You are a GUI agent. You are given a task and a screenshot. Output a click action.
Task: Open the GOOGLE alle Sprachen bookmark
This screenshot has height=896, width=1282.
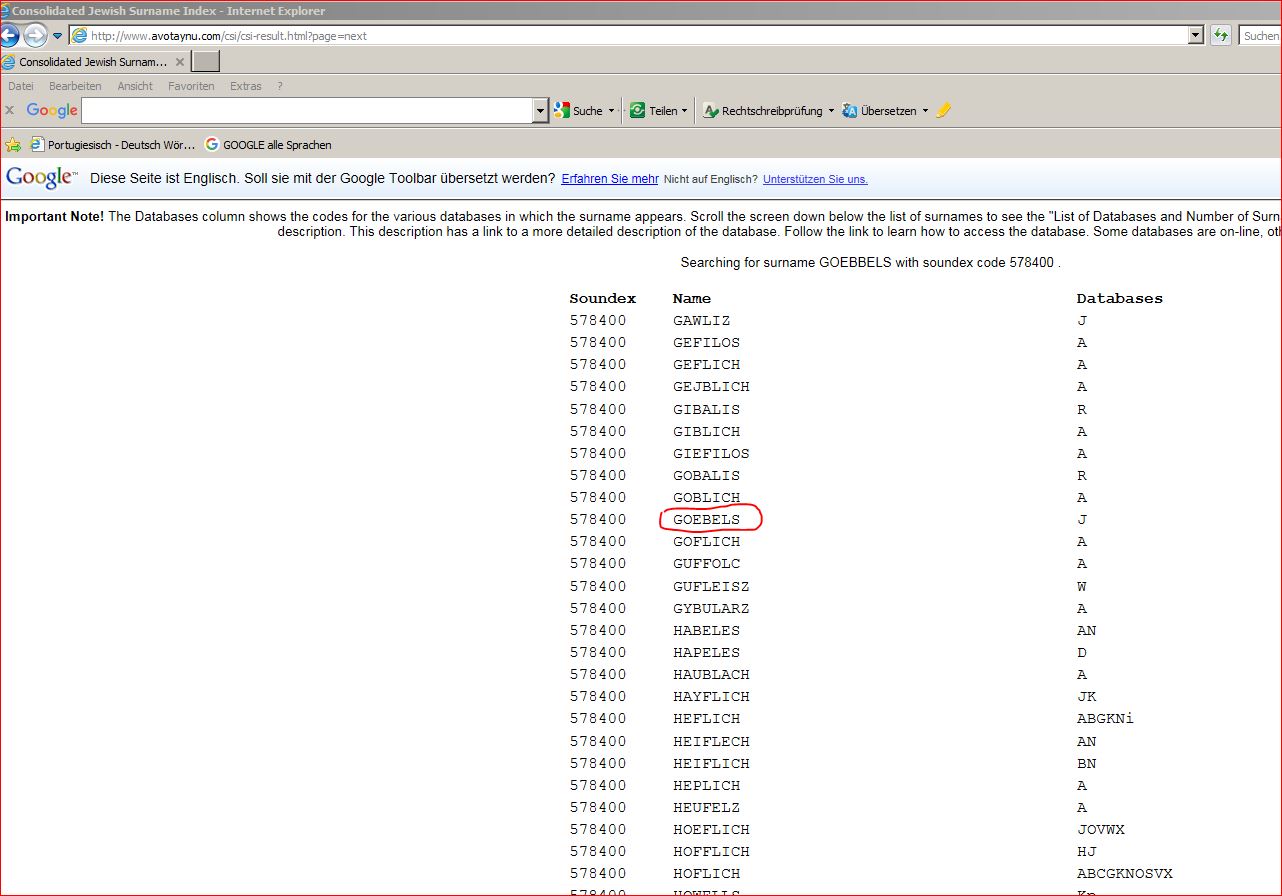[x=268, y=144]
